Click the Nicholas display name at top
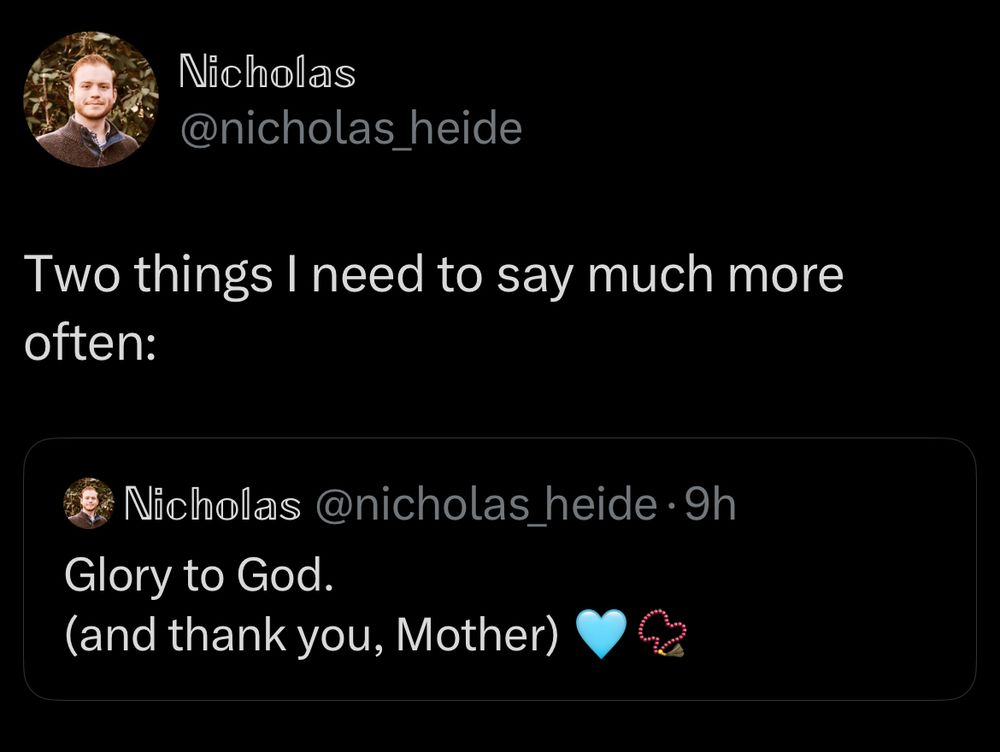The image size is (1000, 752). [x=267, y=72]
